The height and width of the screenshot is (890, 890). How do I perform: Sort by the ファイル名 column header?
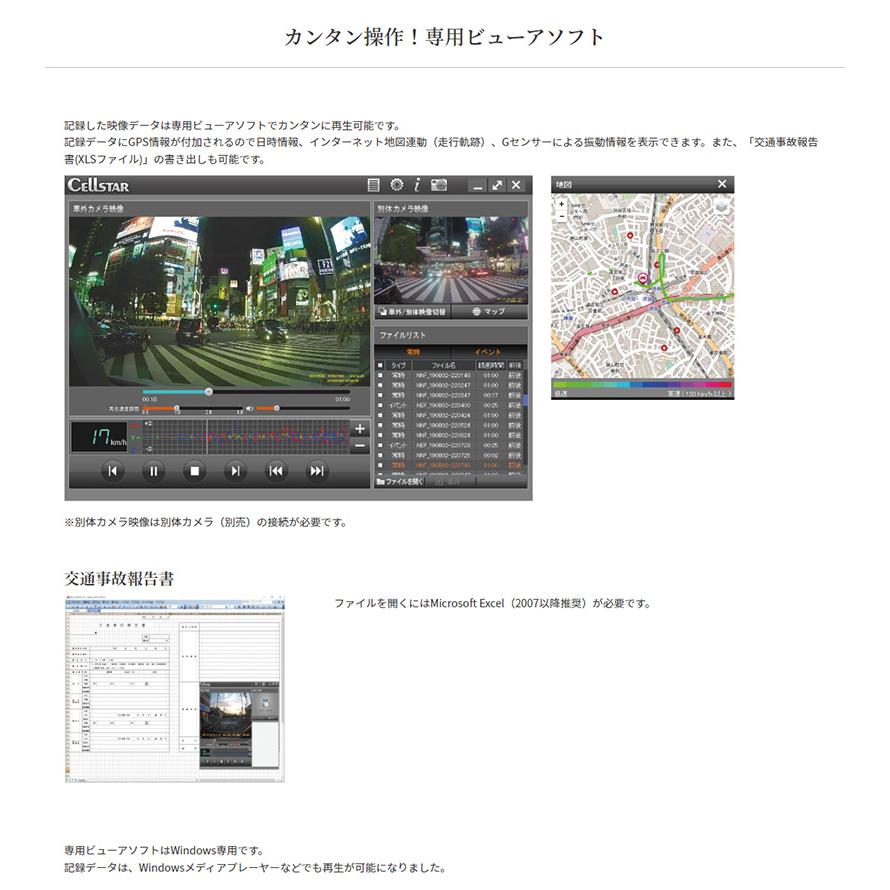point(444,366)
